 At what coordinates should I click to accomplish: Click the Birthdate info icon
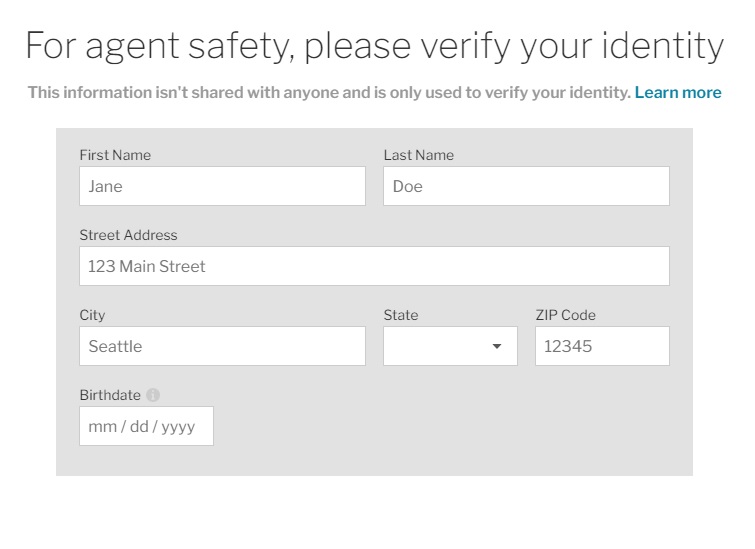click(153, 395)
